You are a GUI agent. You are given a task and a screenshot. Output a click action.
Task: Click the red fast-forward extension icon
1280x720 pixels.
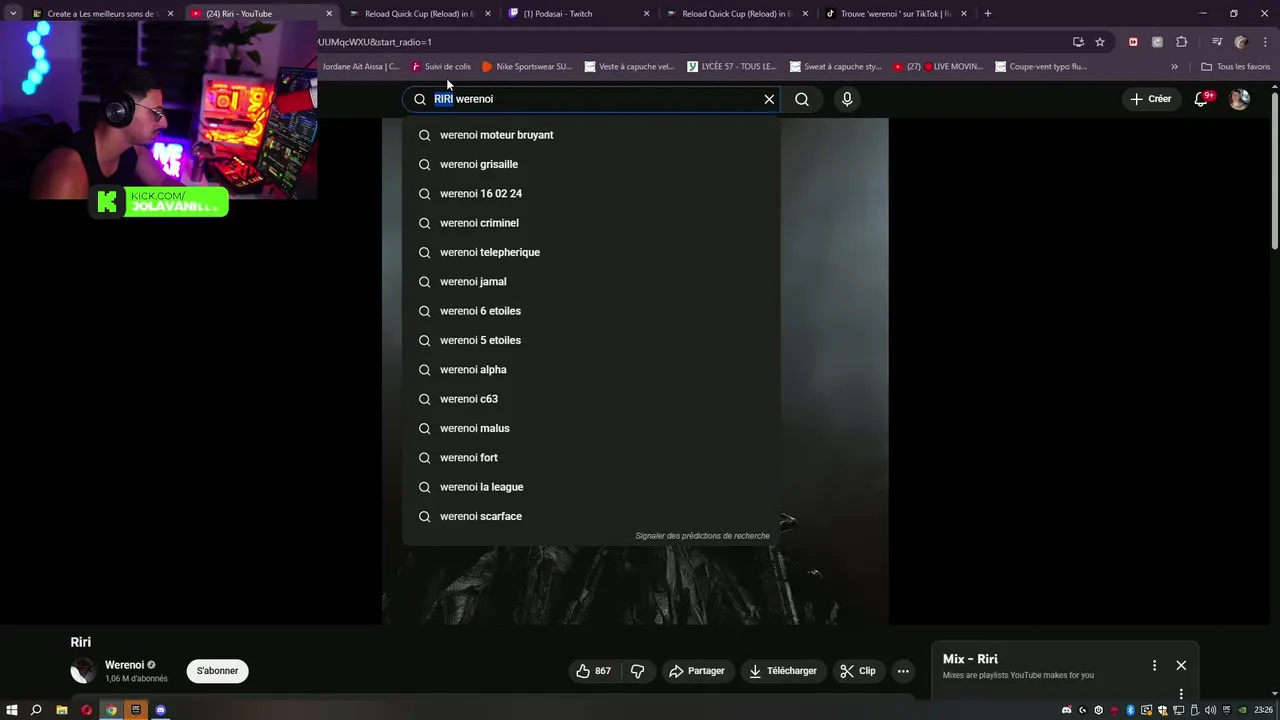(1133, 42)
